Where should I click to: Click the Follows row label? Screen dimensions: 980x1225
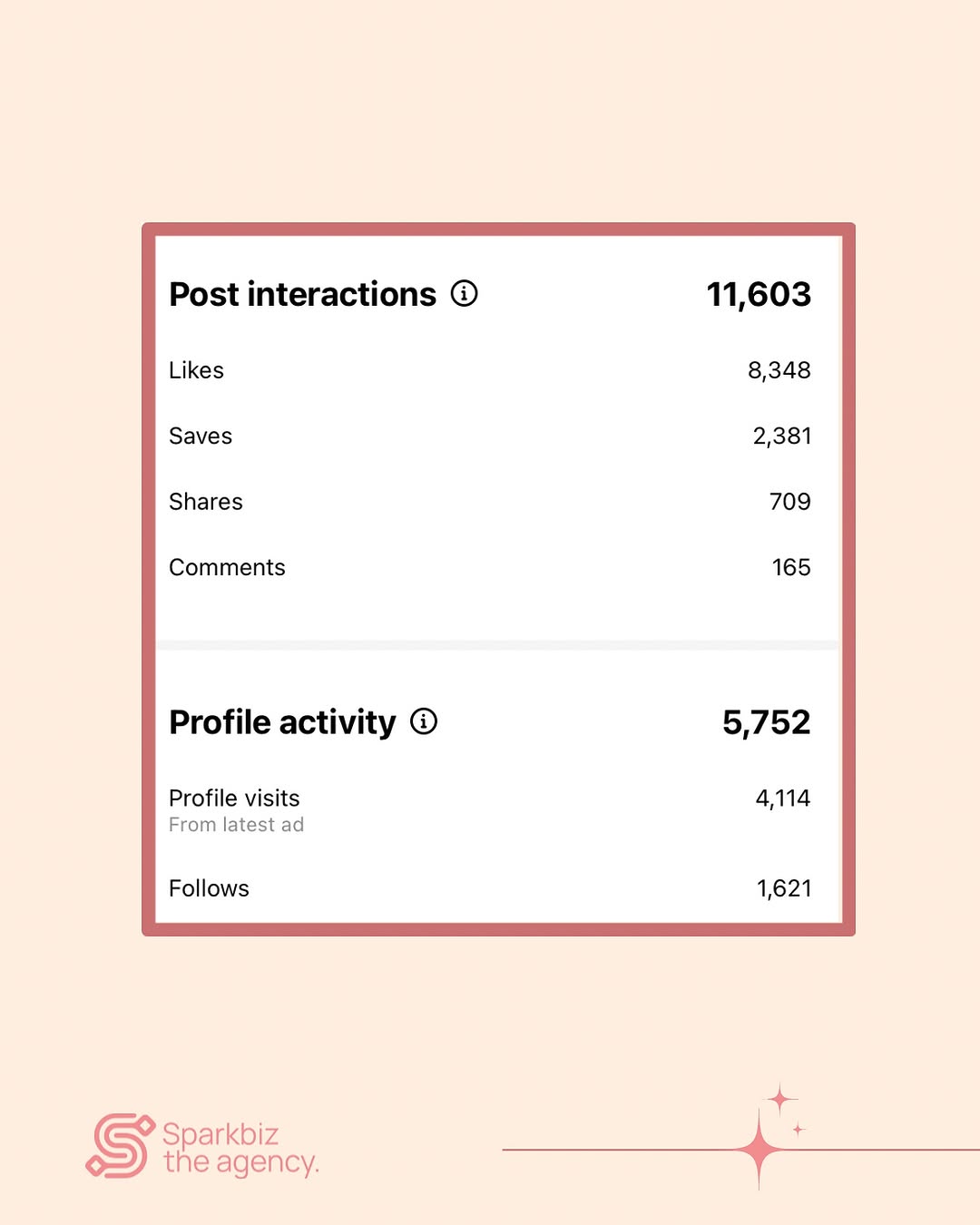[209, 888]
